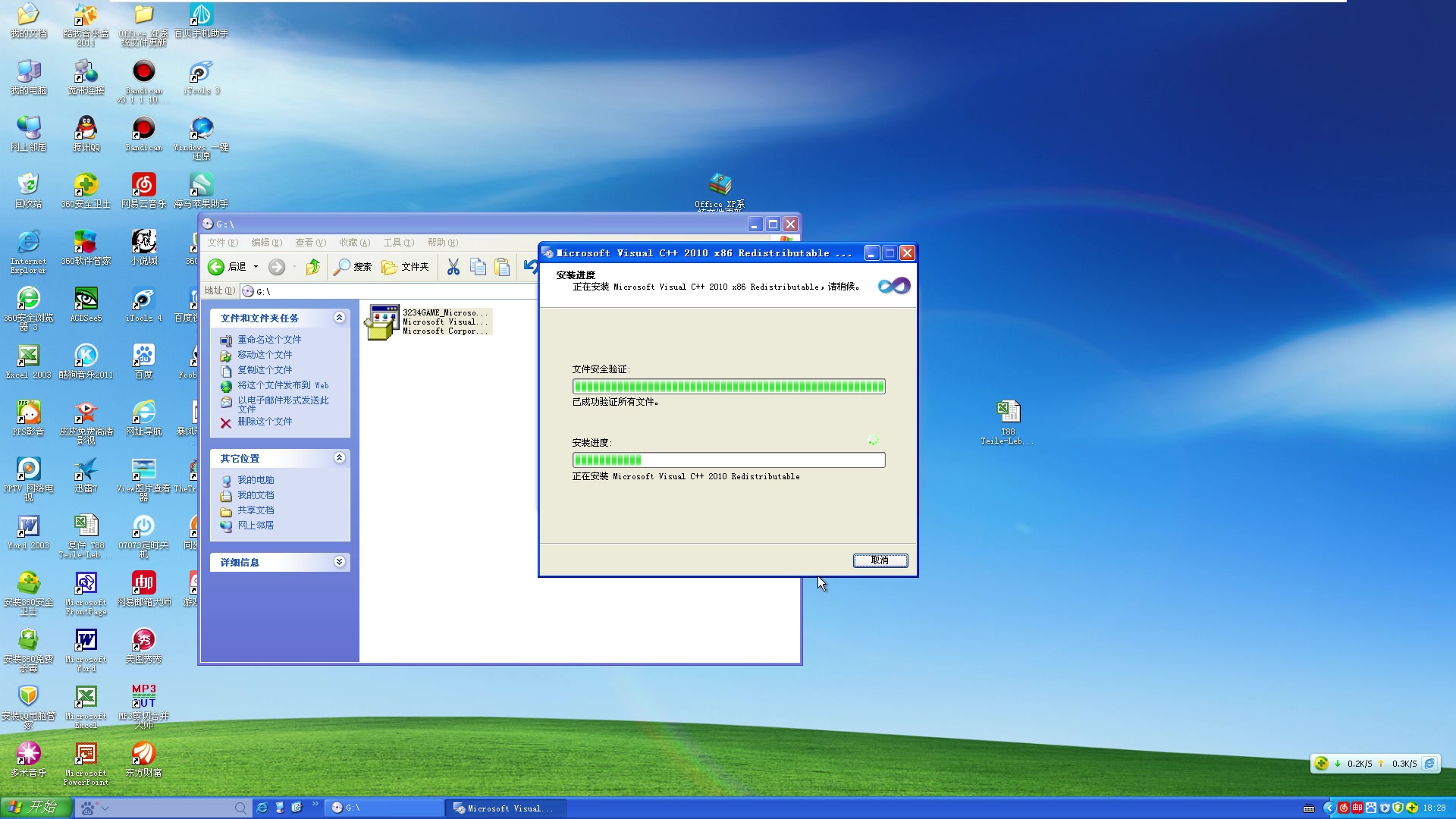
Task: Switch to Microsoft Visual taskbar button
Action: point(506,808)
